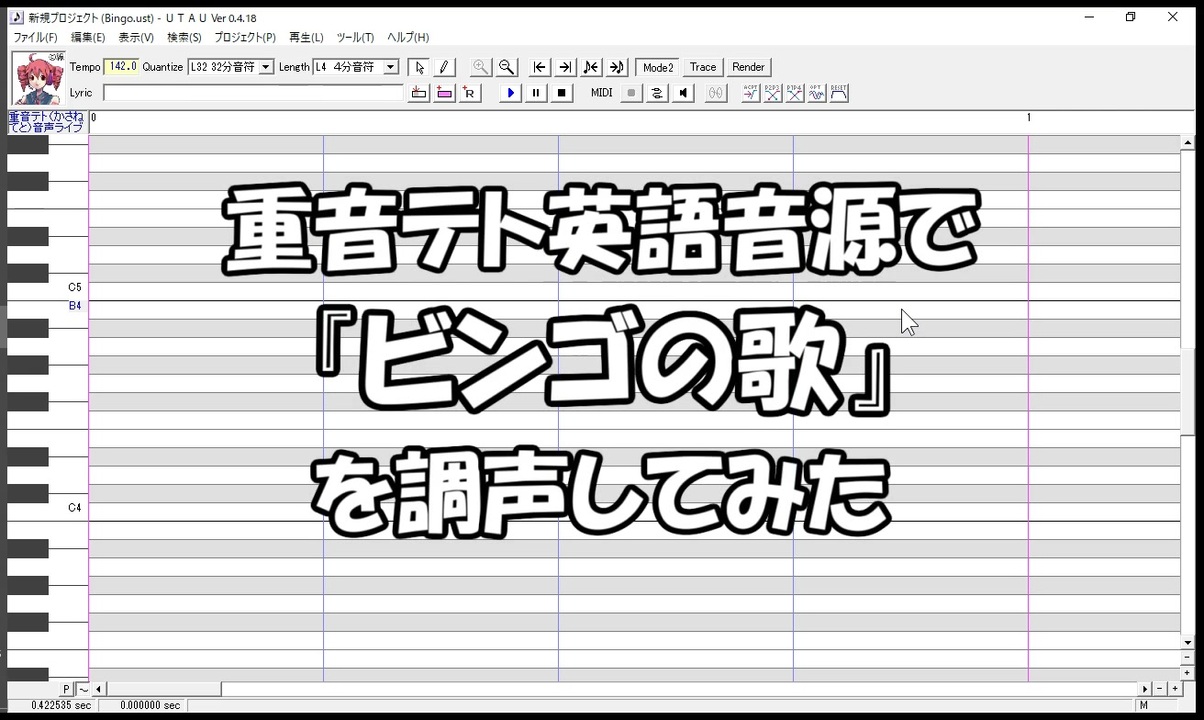Open the ファイル(F) menu
The height and width of the screenshot is (720, 1204).
pyautogui.click(x=35, y=37)
